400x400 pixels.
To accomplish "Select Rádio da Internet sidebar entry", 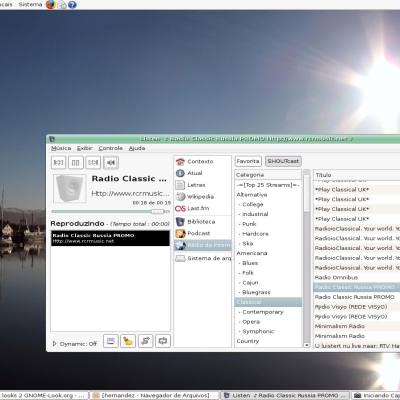I will pos(203,245).
